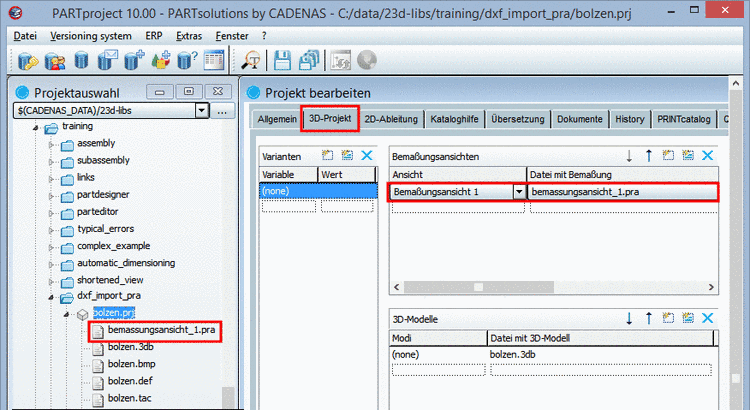750x410 pixels.
Task: Switch to the 3D-Projekt tab
Action: (x=330, y=118)
